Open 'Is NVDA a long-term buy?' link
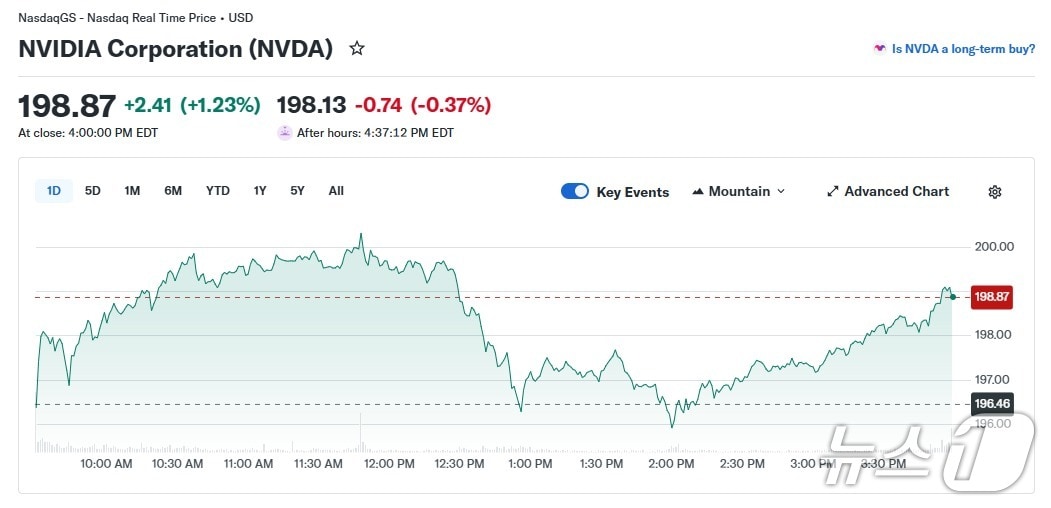 963,48
